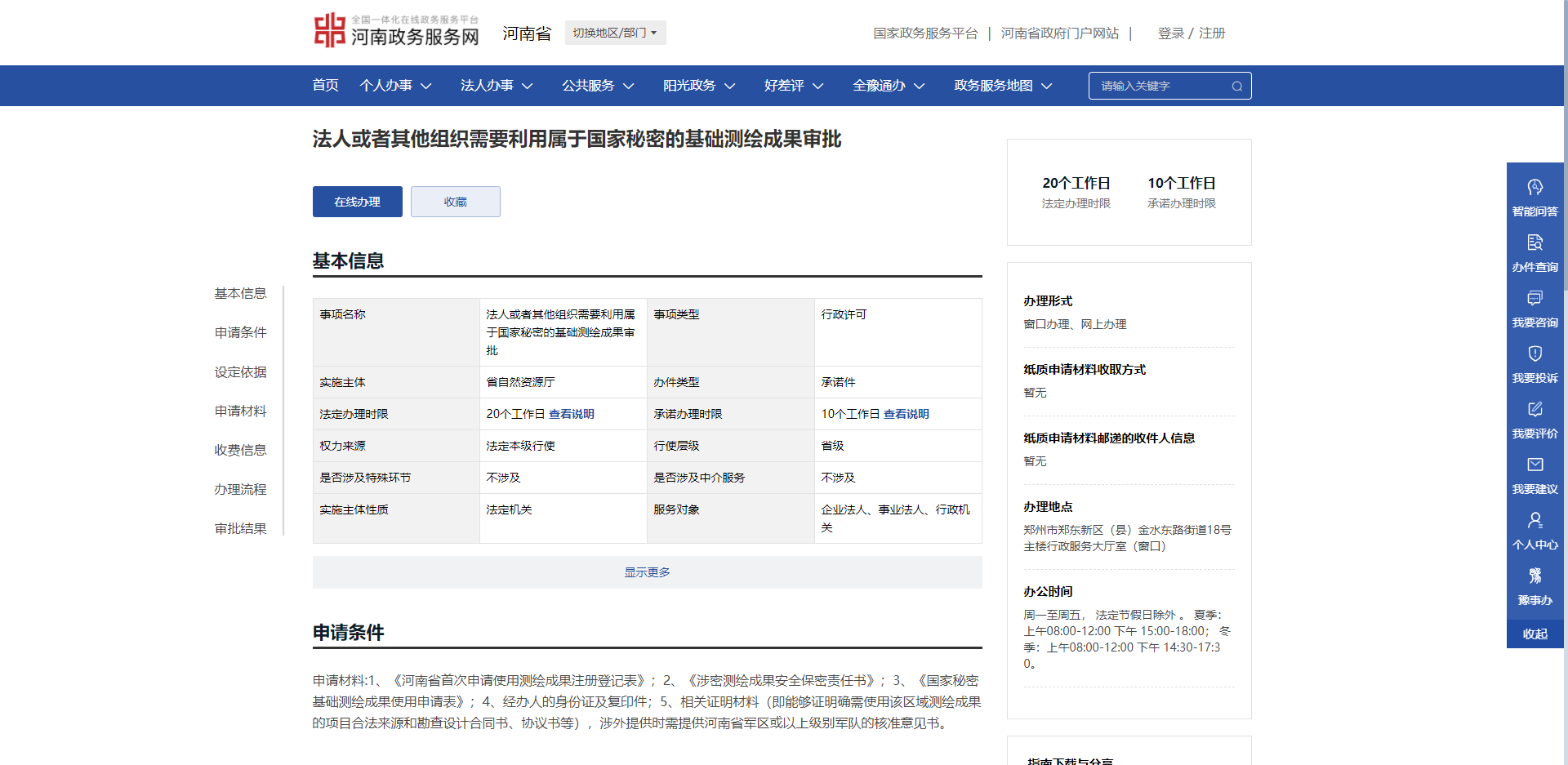Expand 阳光政务 menu chevron
This screenshot has width=1568, height=765.
coord(730,86)
